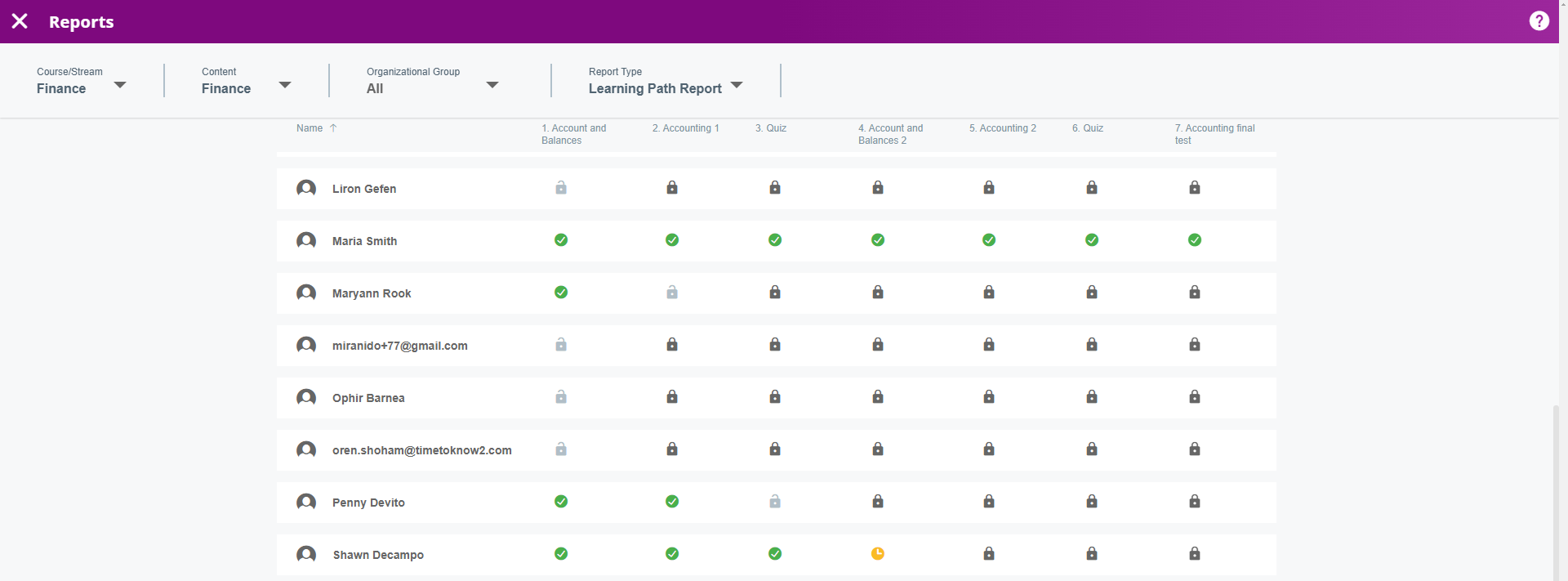Click the help question mark icon

(1539, 21)
